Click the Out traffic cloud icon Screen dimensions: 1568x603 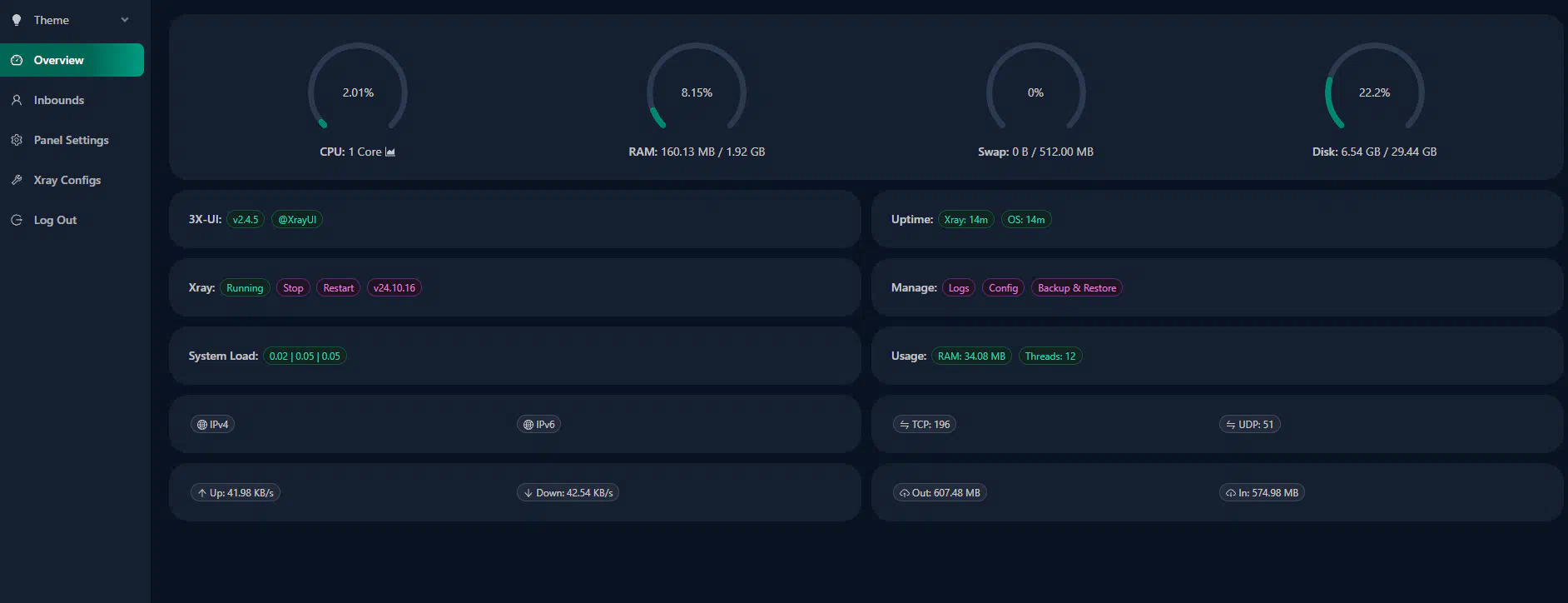coord(905,493)
